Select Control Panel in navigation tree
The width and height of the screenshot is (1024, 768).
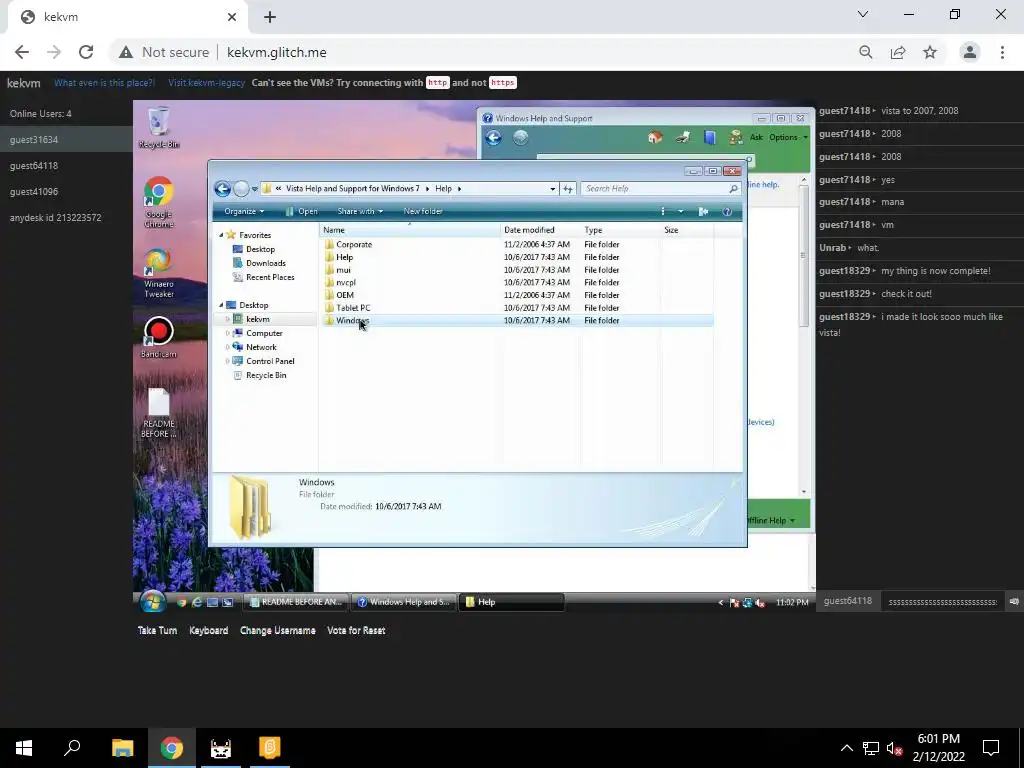270,361
